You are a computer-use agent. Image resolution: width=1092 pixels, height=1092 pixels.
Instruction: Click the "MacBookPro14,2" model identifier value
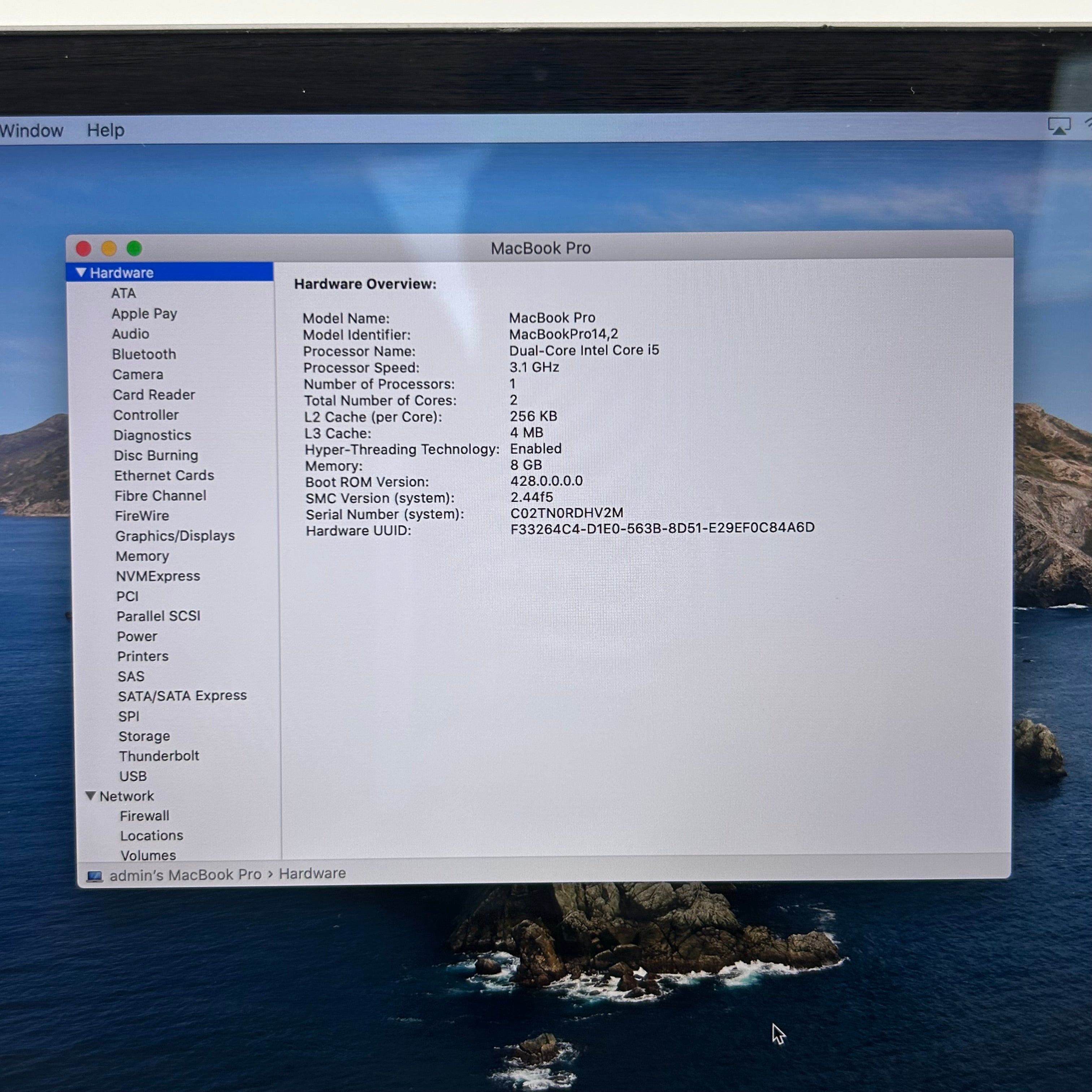(564, 334)
